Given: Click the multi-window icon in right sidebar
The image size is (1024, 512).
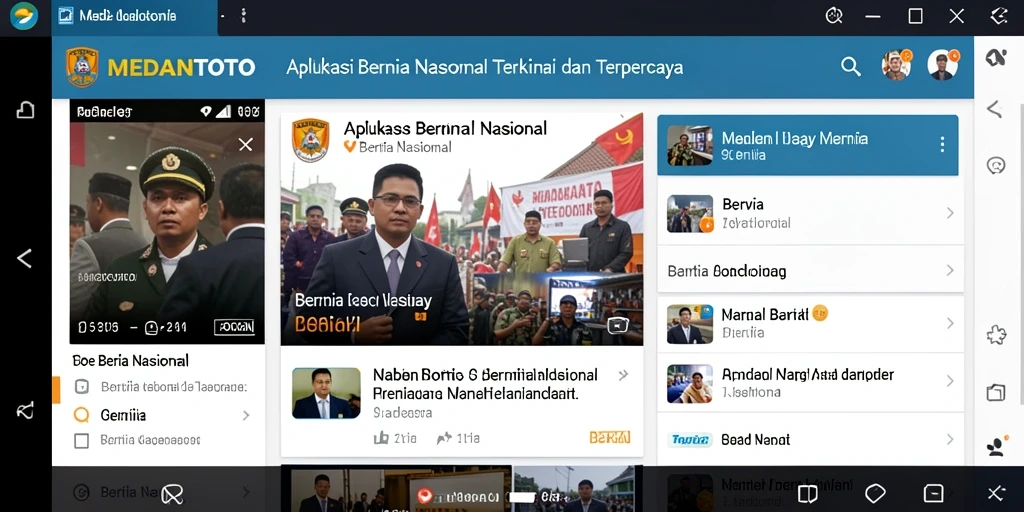Looking at the screenshot, I should coord(995,392).
